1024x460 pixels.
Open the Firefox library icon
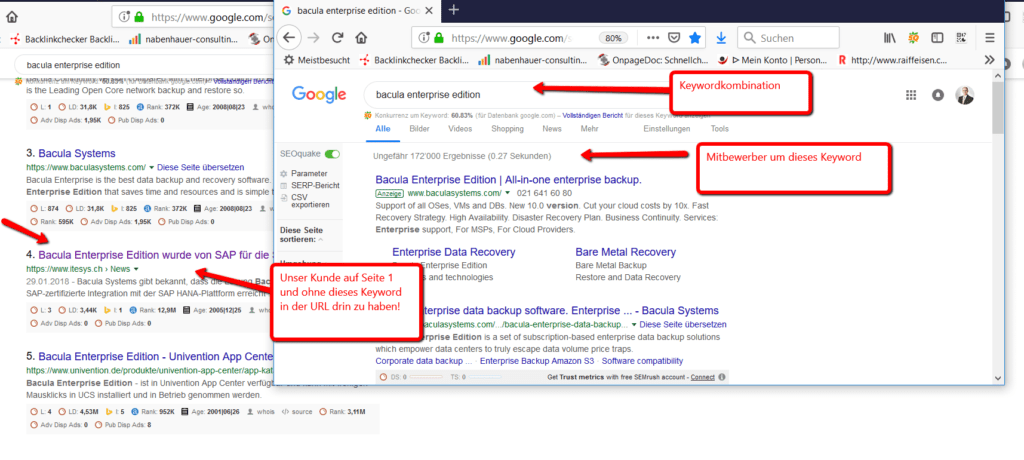pyautogui.click(x=888, y=38)
